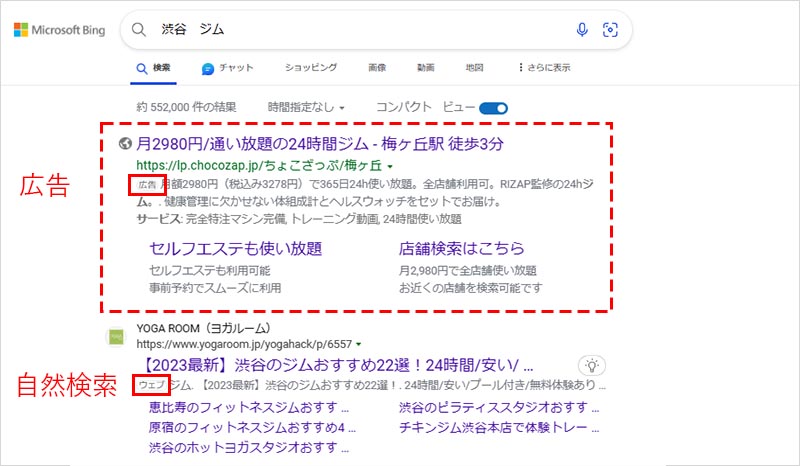Click the chat bubble icon
800x466 pixels.
click(x=208, y=68)
